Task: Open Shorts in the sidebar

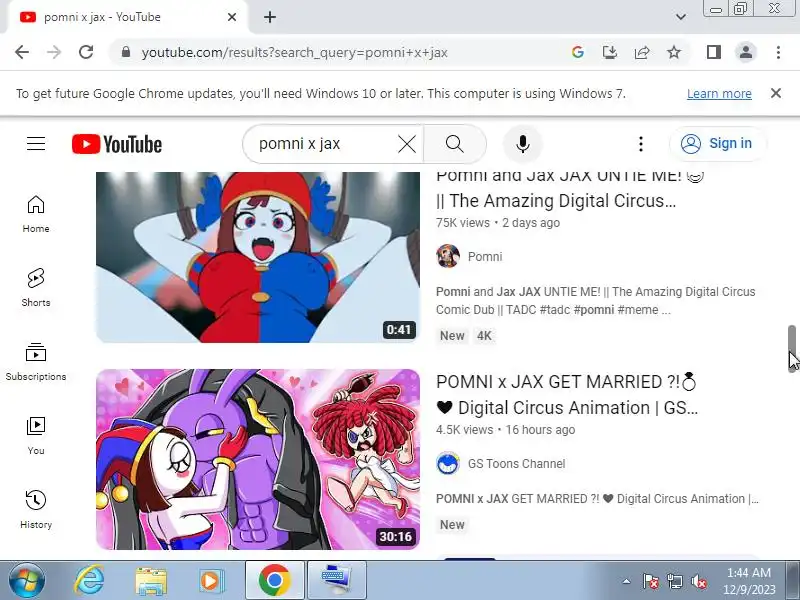Action: [36, 288]
